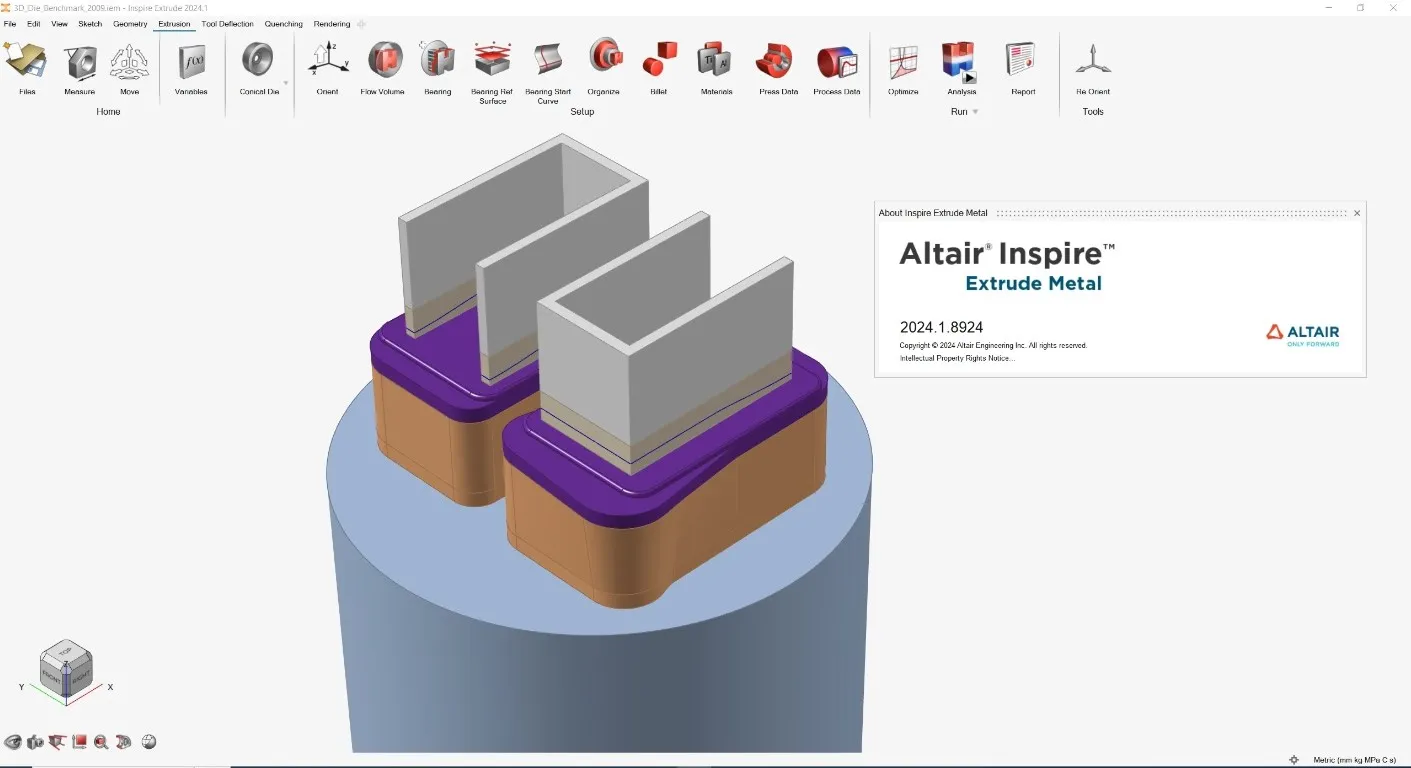Open the Press Data tool

click(778, 67)
